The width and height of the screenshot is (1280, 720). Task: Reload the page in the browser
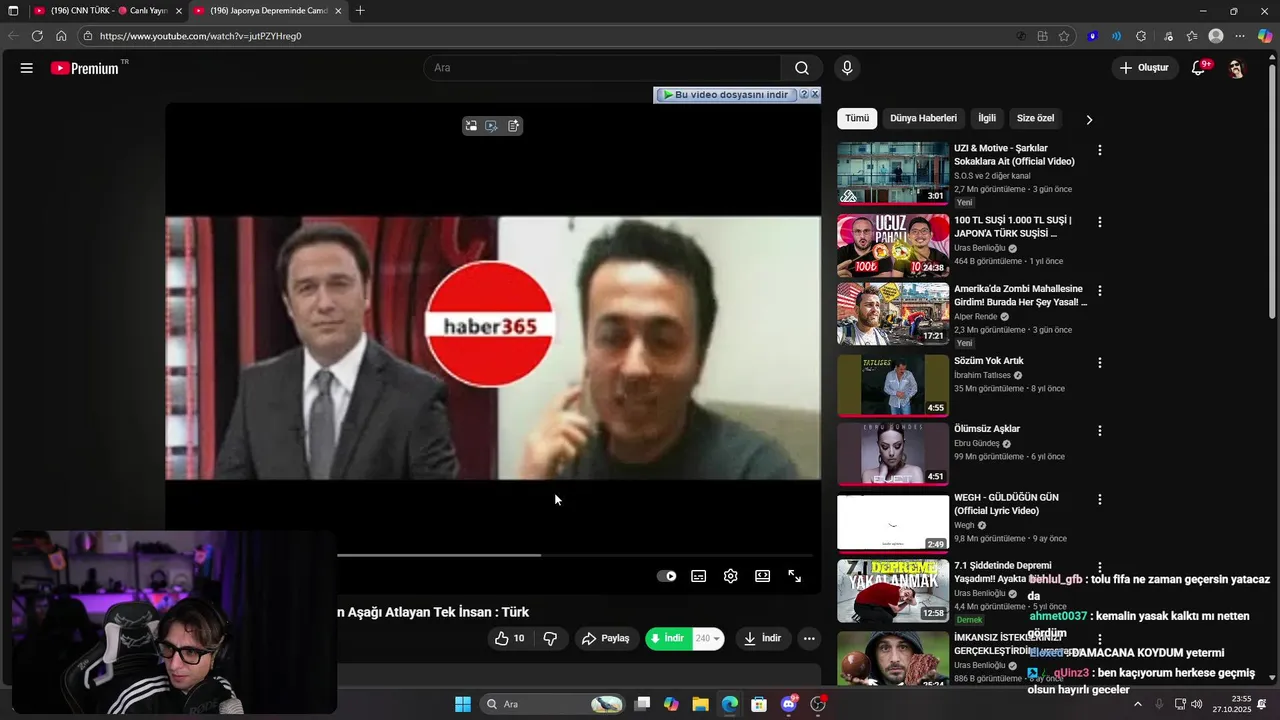(x=37, y=36)
